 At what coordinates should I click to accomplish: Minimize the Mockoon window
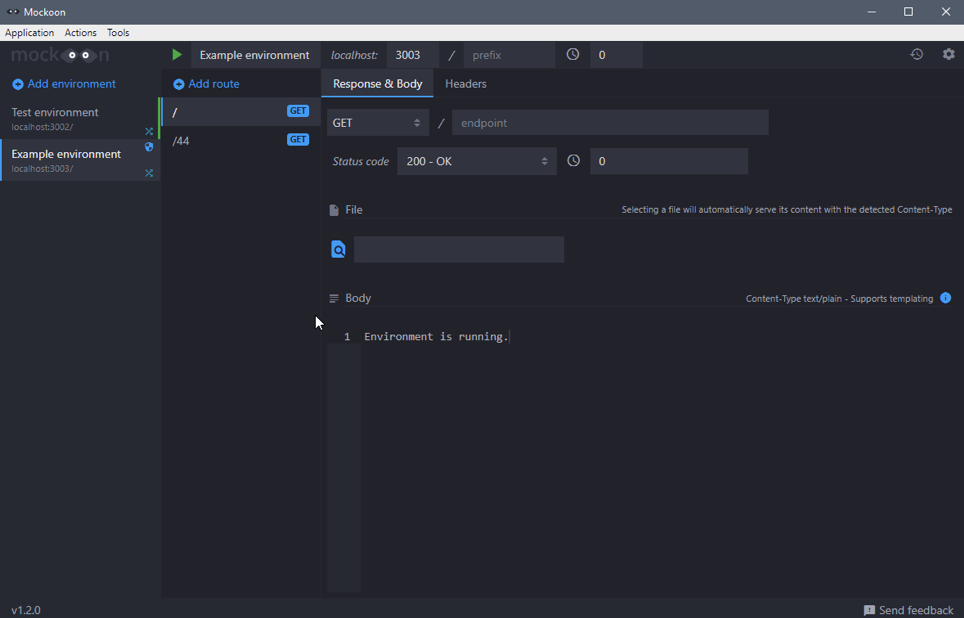[872, 12]
